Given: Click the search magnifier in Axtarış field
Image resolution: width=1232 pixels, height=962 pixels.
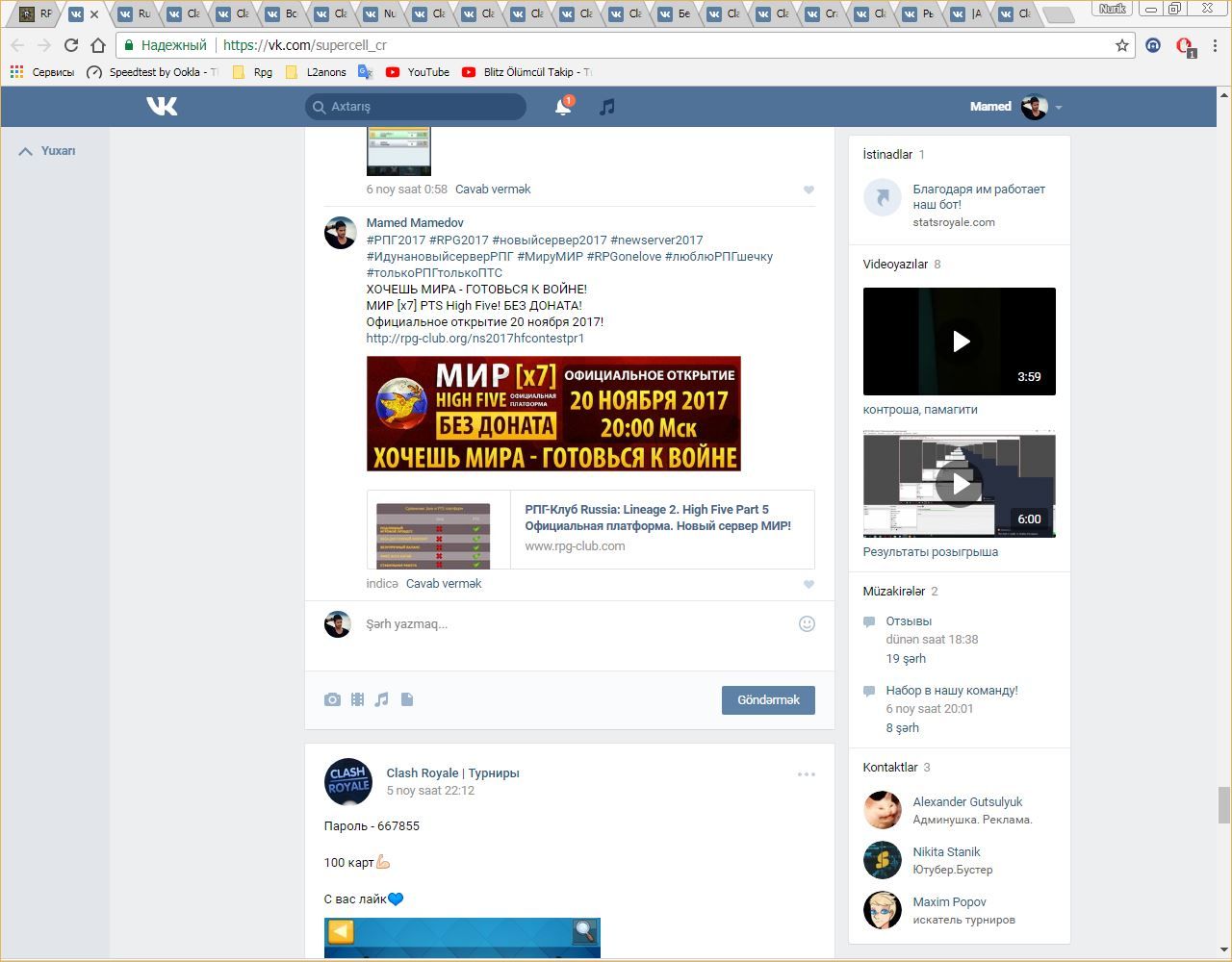Looking at the screenshot, I should coord(319,107).
